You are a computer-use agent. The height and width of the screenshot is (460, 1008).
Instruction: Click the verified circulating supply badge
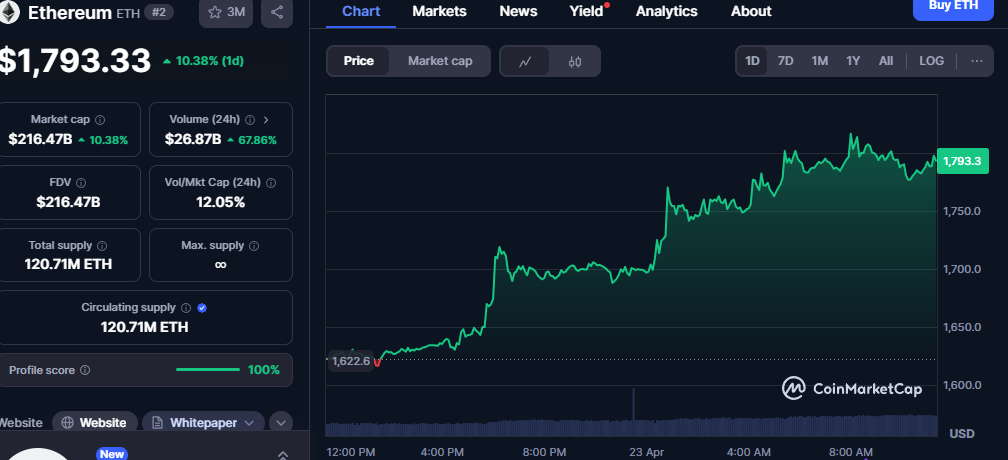(202, 308)
